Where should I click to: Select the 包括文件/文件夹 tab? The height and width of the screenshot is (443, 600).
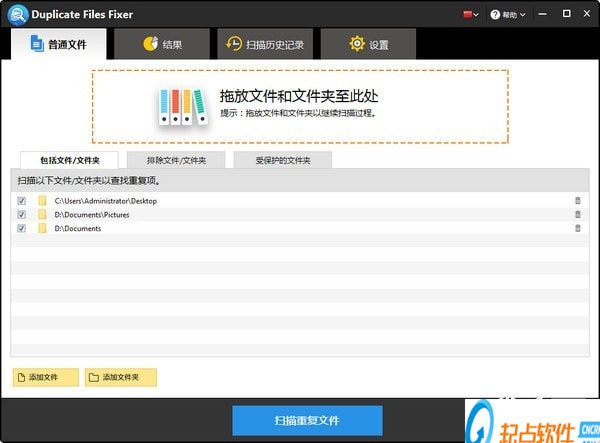(69, 160)
